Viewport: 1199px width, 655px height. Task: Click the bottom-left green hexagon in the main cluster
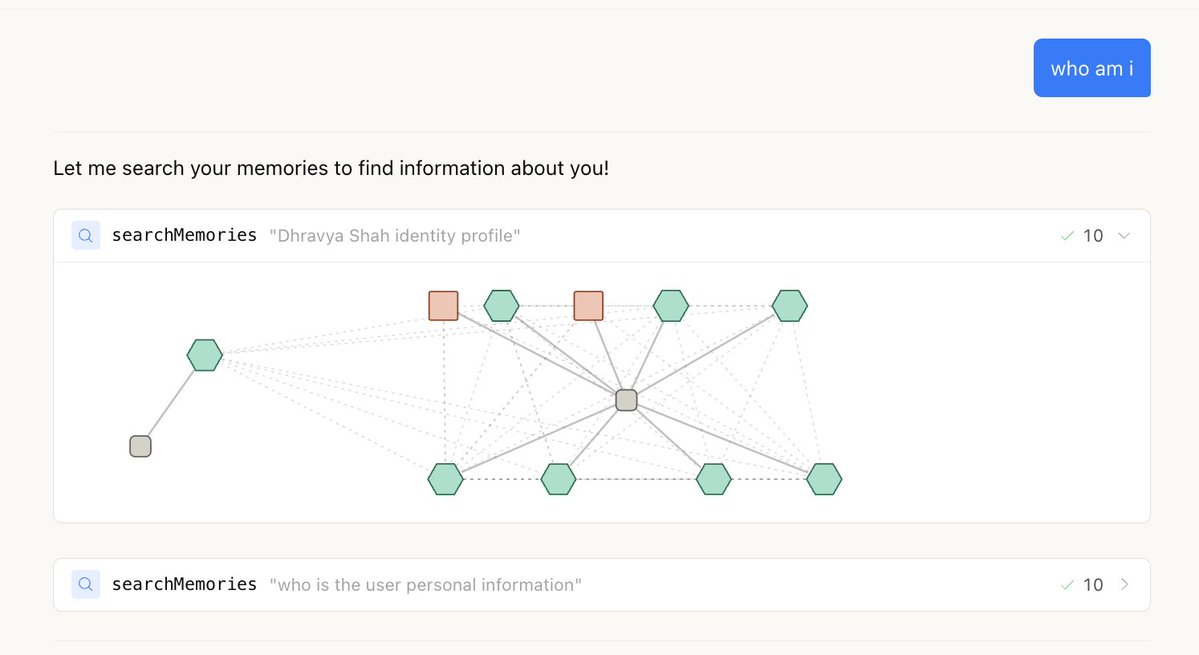446,479
